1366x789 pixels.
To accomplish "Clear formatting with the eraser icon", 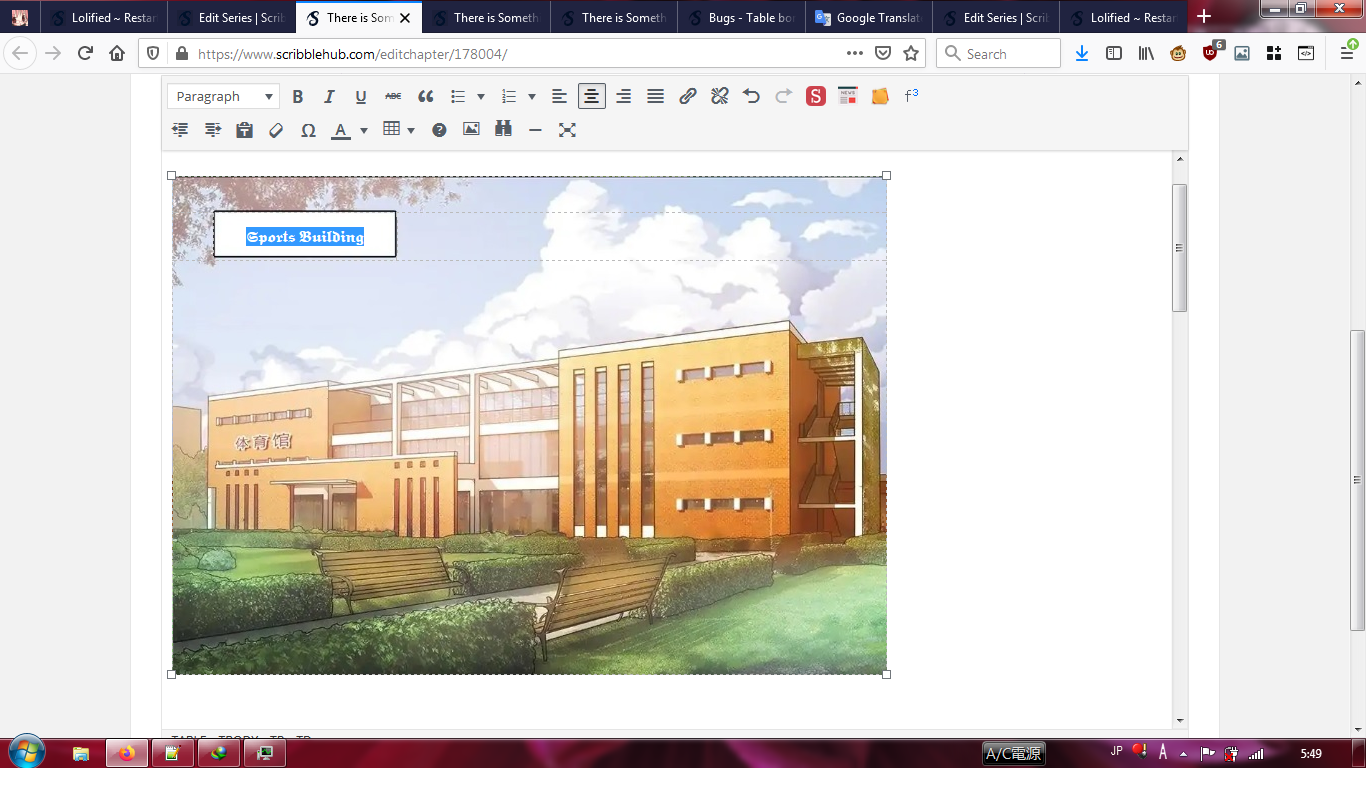I will pyautogui.click(x=276, y=129).
